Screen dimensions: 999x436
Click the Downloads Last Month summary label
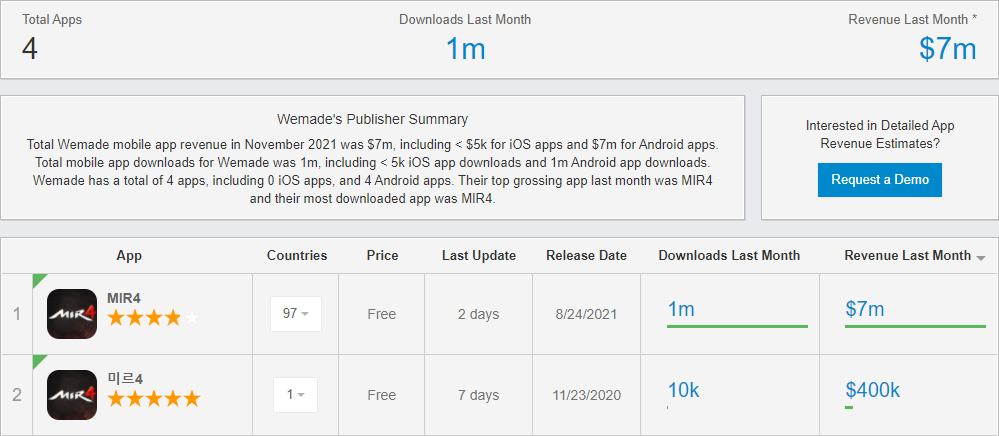465,20
